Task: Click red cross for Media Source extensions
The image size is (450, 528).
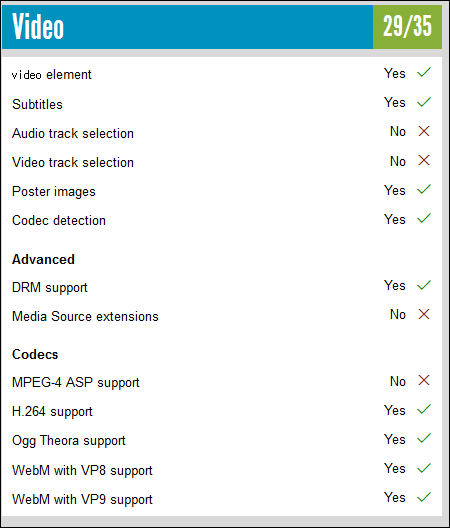Action: (x=424, y=314)
